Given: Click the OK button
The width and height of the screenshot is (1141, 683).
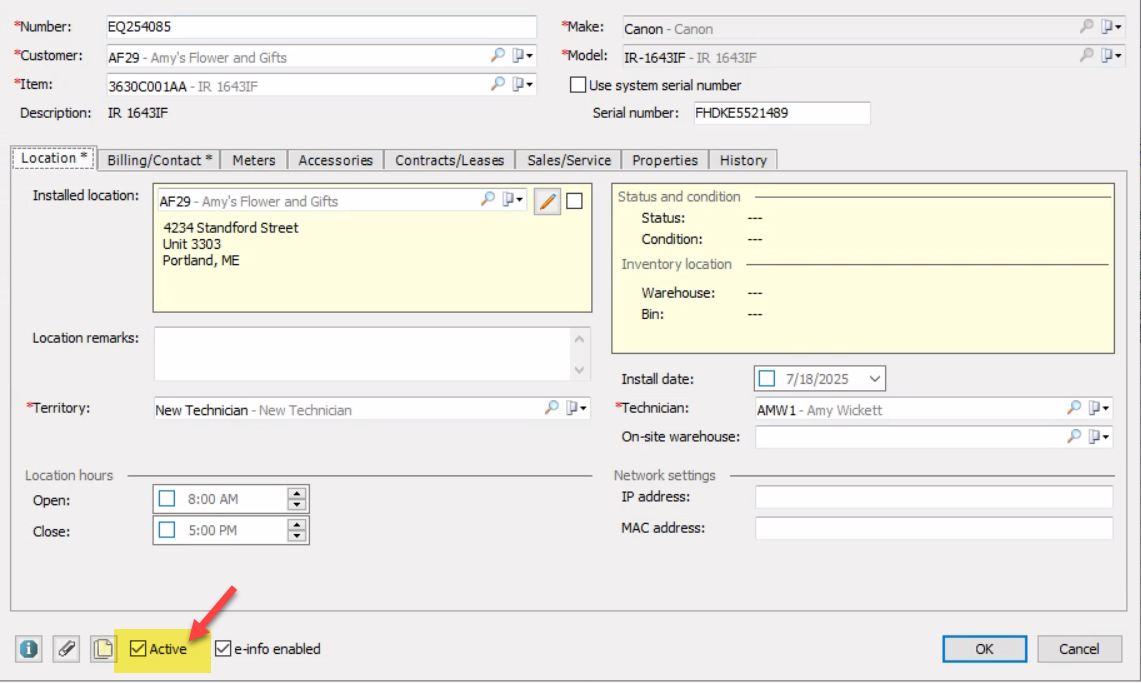Looking at the screenshot, I should (985, 649).
